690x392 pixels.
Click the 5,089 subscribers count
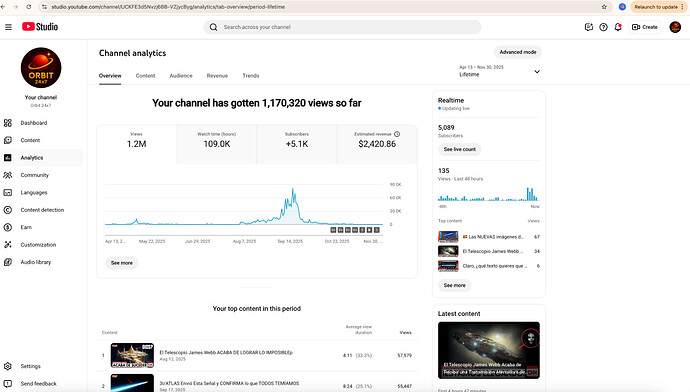pyautogui.click(x=446, y=128)
